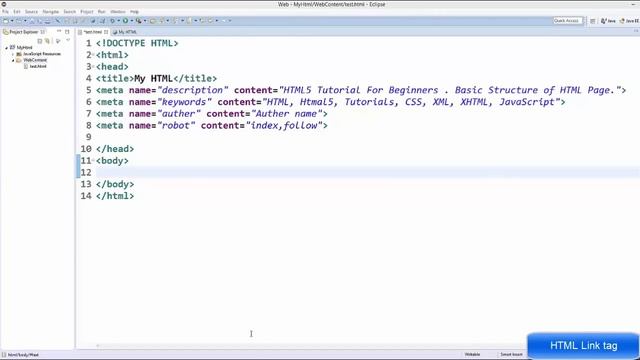The image size is (640, 360).
Task: Click the meta description line
Action: [361, 90]
